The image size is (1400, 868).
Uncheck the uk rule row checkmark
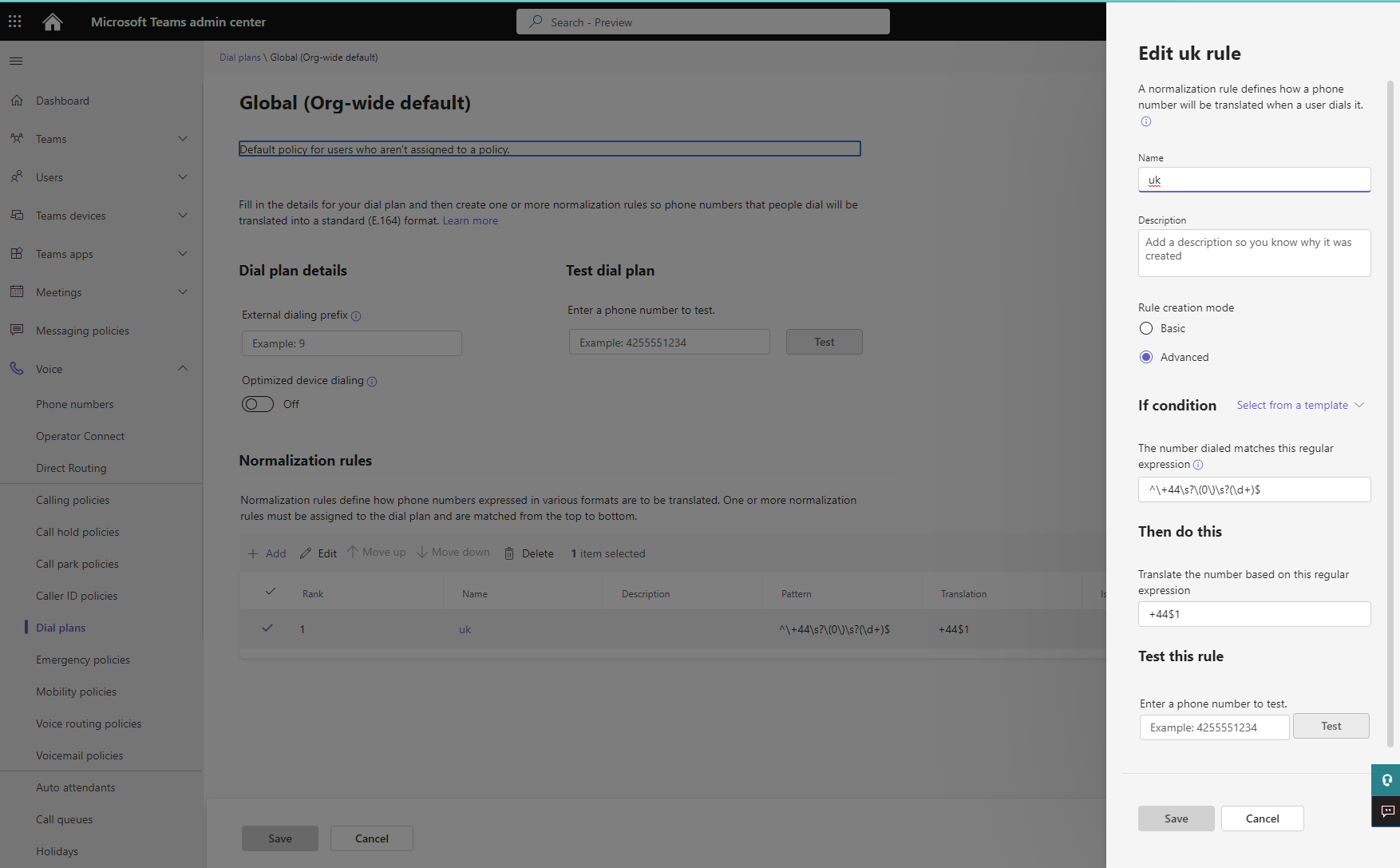[267, 628]
